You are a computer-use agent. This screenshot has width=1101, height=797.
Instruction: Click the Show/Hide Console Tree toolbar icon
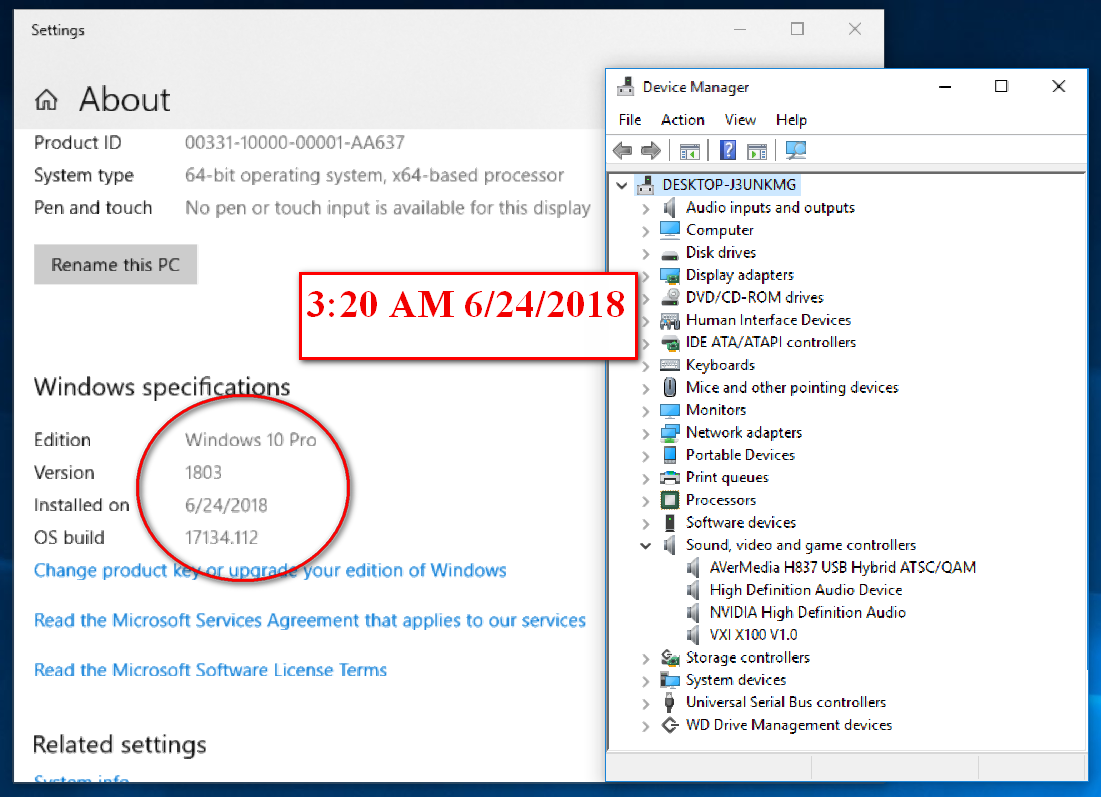point(690,150)
